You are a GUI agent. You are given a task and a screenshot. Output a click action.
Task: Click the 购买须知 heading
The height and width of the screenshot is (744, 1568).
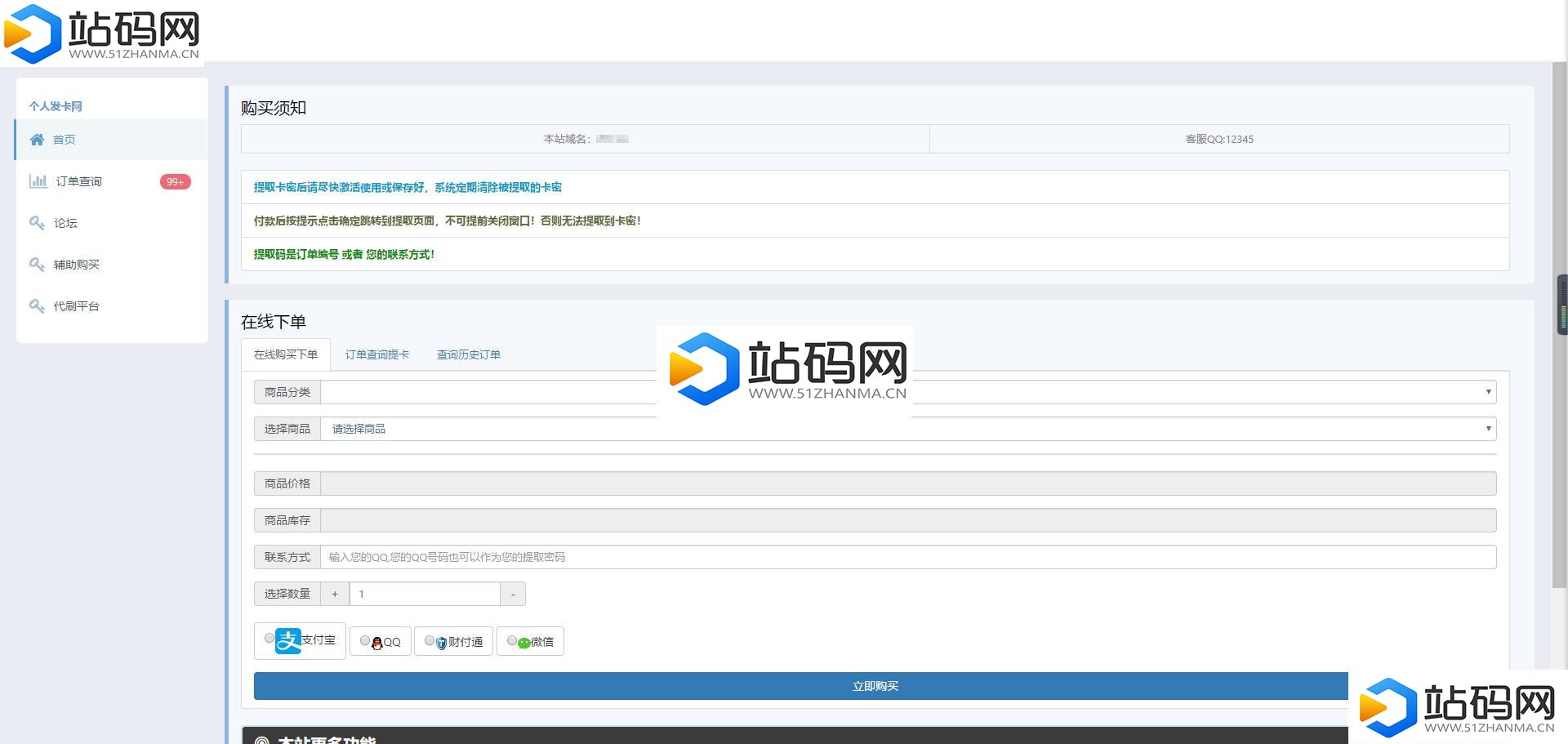coord(274,108)
